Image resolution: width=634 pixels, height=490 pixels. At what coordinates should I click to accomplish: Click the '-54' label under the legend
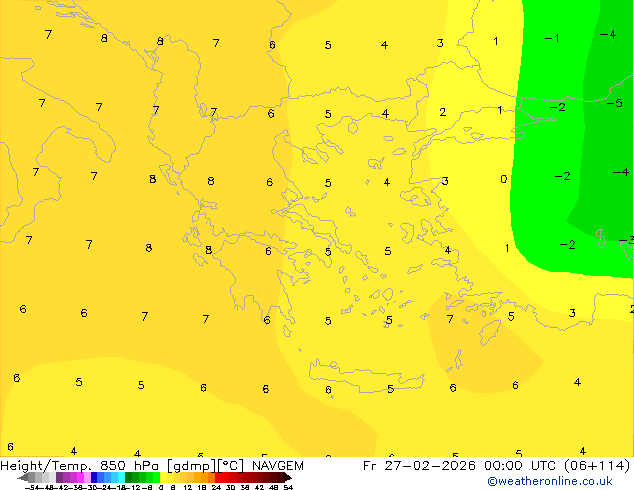[34, 487]
